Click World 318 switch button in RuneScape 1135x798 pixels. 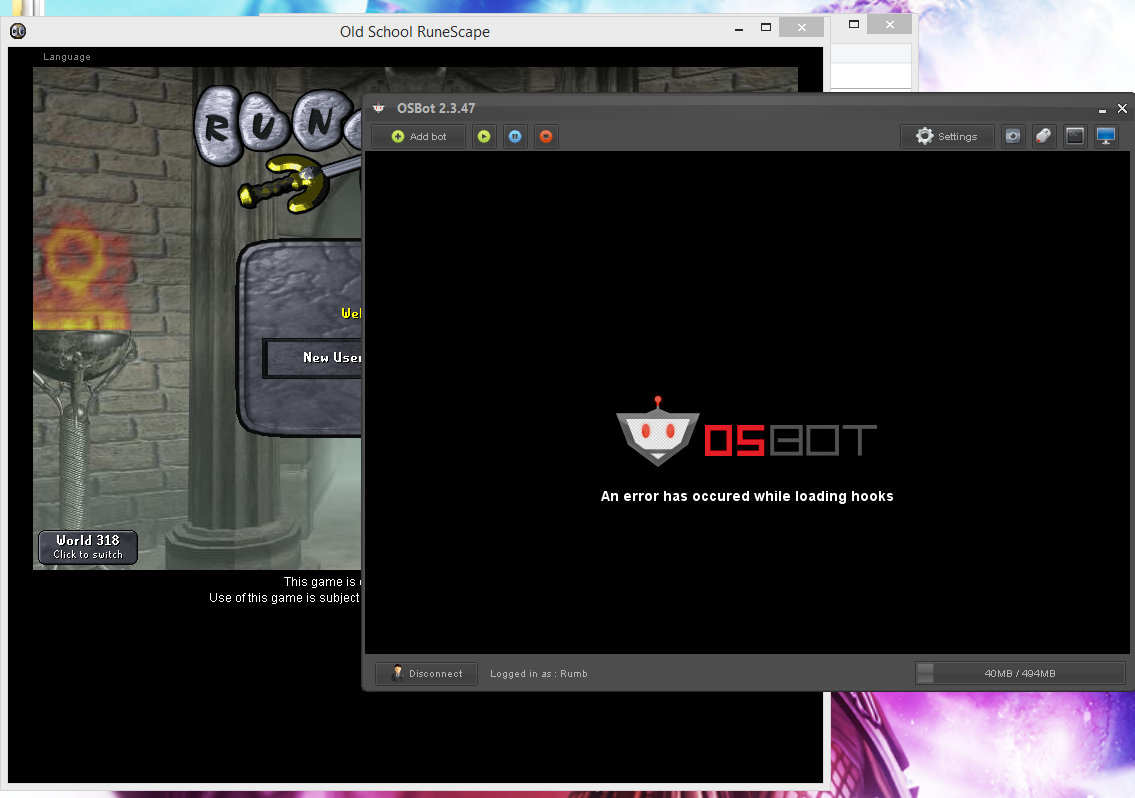(88, 547)
